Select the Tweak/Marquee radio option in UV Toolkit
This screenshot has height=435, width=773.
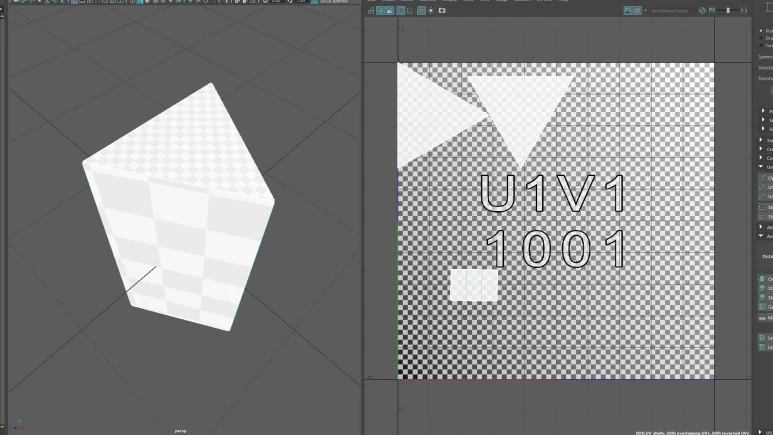761,45
